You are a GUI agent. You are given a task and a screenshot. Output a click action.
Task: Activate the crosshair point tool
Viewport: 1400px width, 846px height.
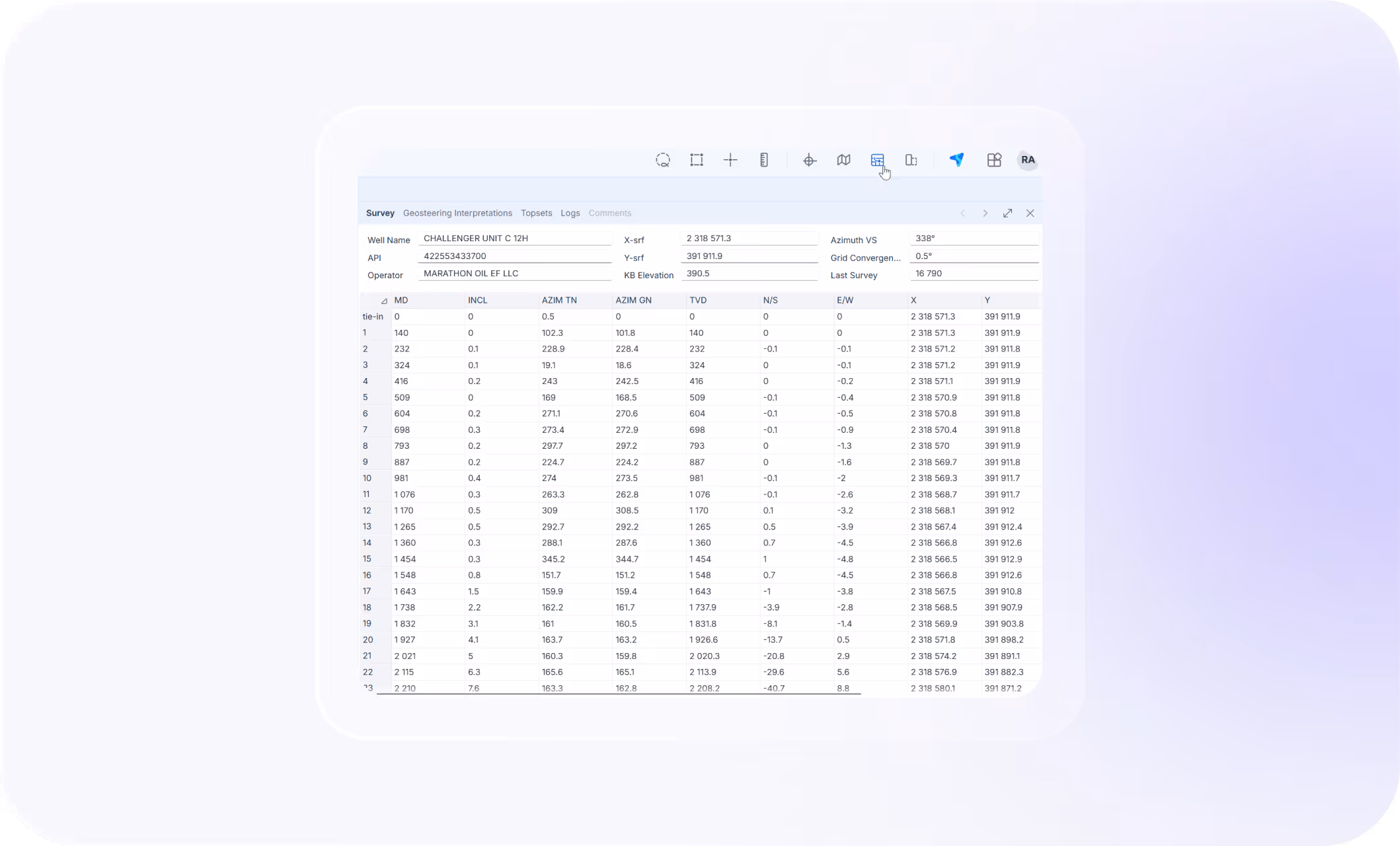pyautogui.click(x=730, y=160)
